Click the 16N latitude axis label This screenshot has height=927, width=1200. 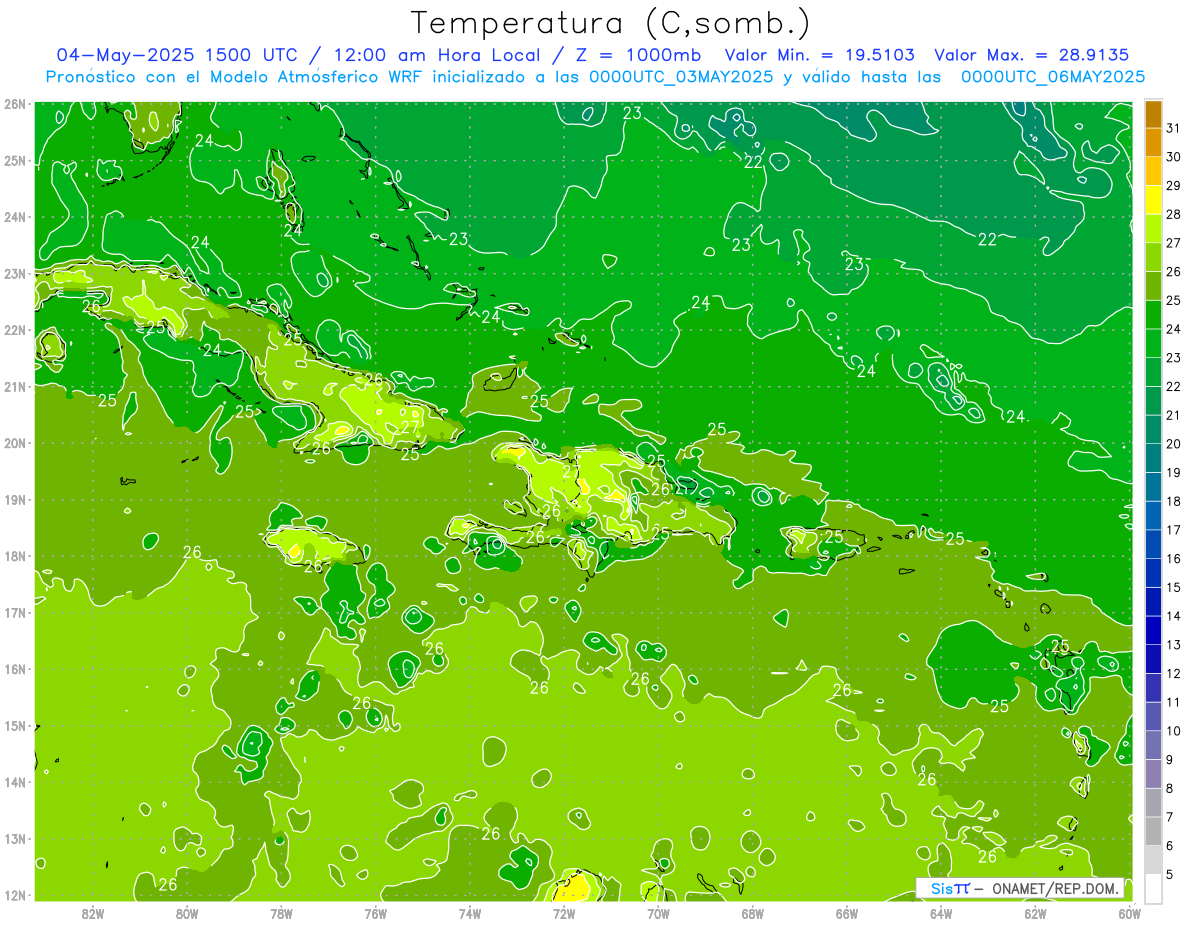tap(15, 669)
